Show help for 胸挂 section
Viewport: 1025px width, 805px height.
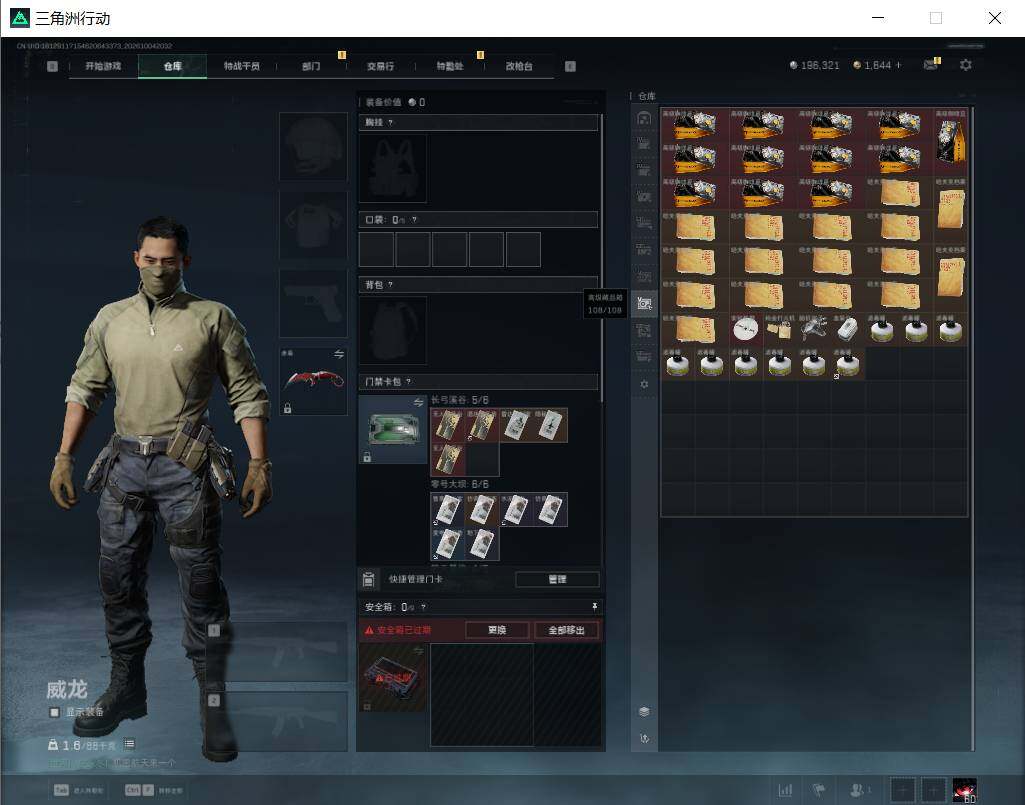click(390, 123)
